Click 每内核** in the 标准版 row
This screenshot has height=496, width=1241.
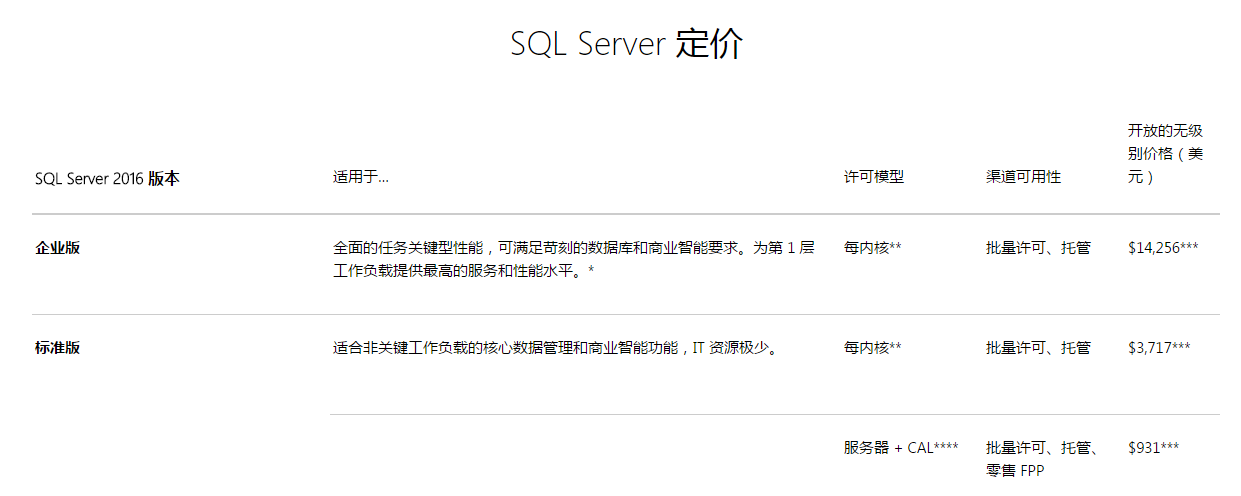872,348
